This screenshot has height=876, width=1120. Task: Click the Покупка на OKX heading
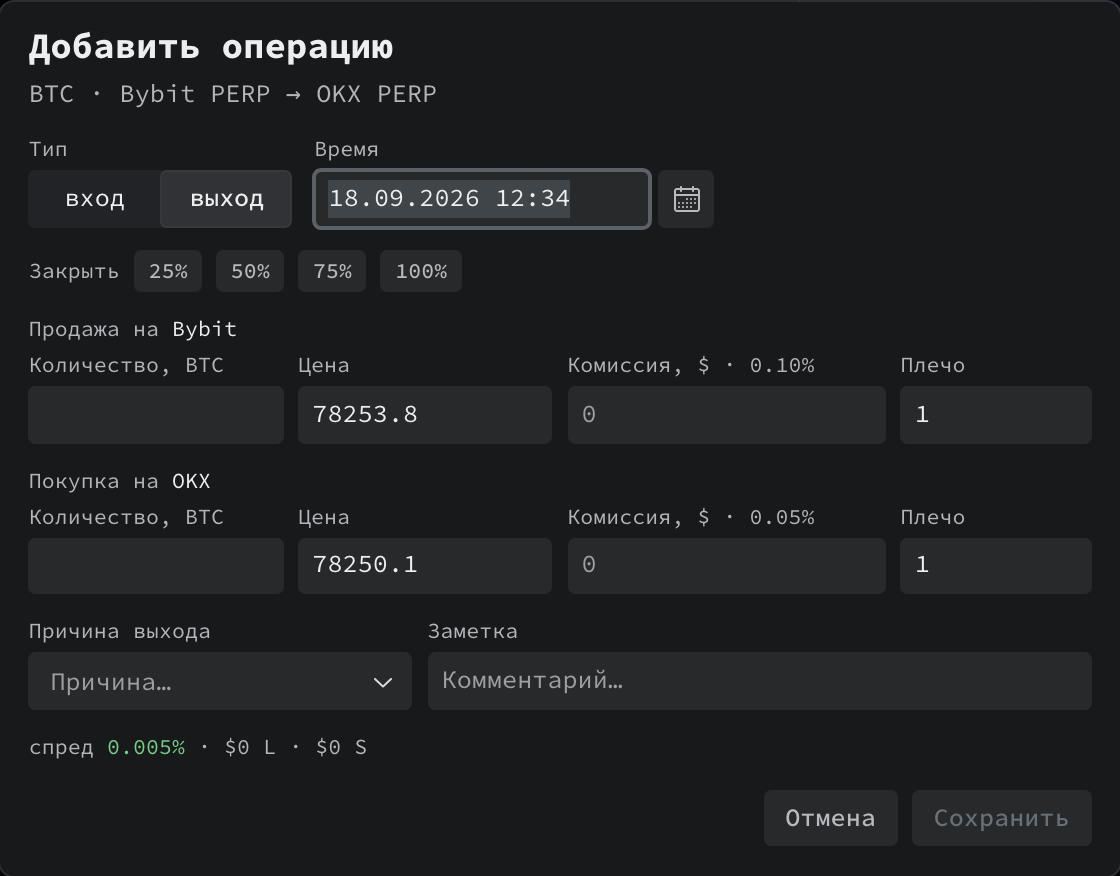coord(120,482)
